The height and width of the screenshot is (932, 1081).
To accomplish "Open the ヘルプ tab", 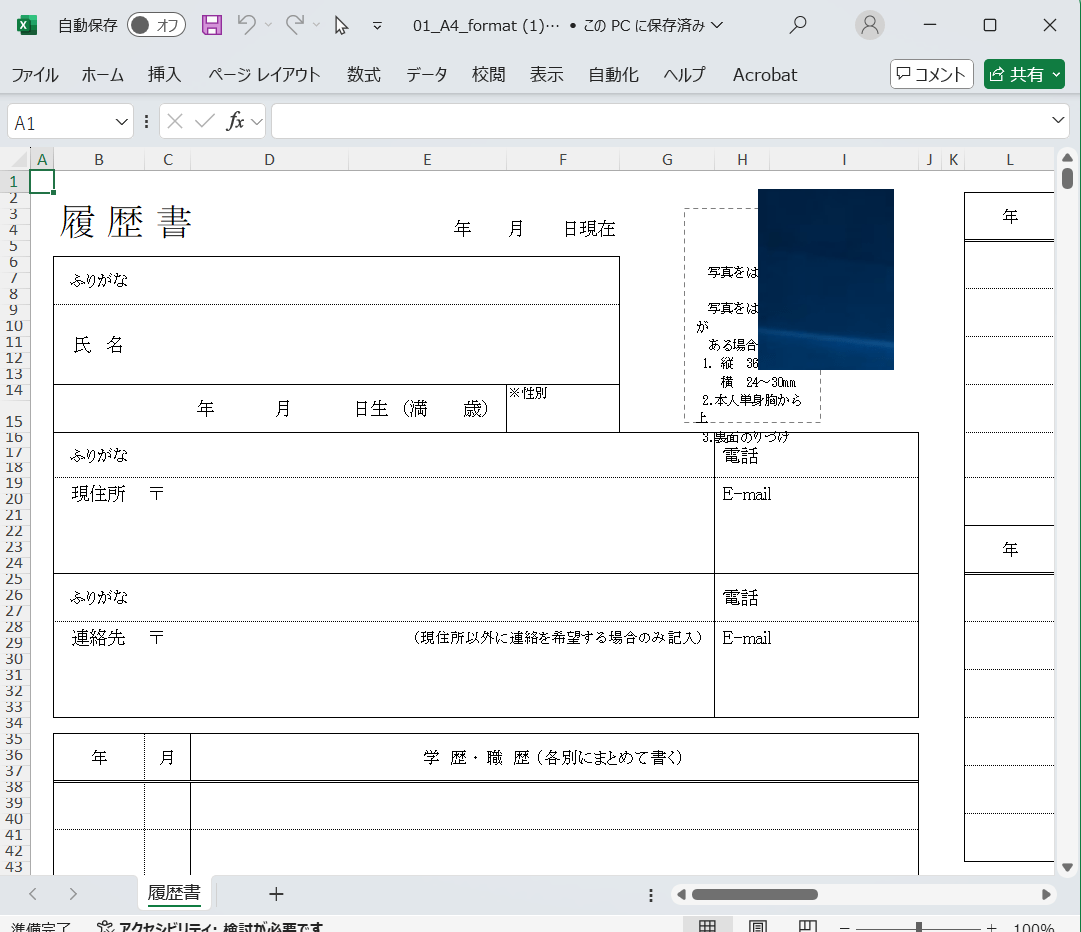I will pyautogui.click(x=685, y=74).
